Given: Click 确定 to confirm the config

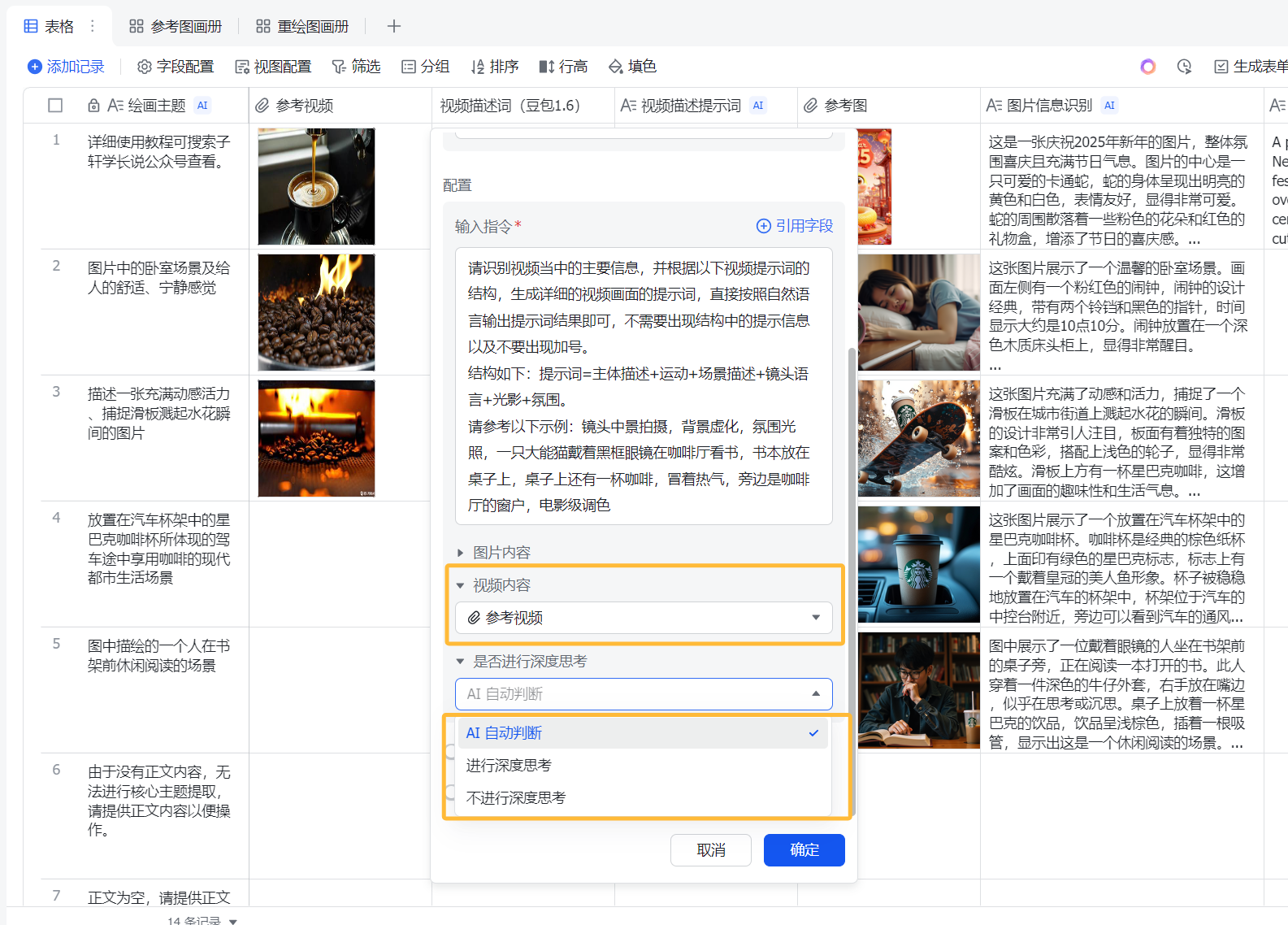Looking at the screenshot, I should tap(804, 850).
